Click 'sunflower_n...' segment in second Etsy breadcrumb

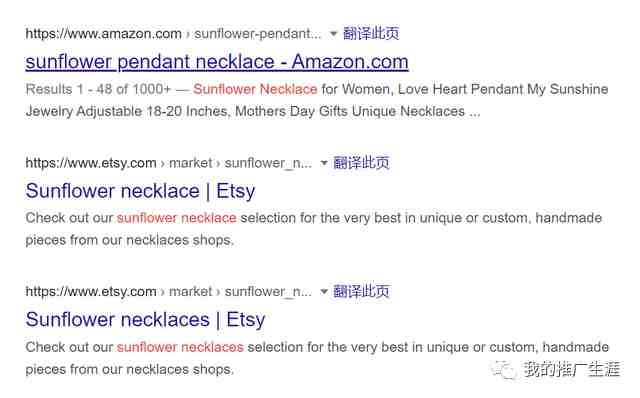[268, 291]
